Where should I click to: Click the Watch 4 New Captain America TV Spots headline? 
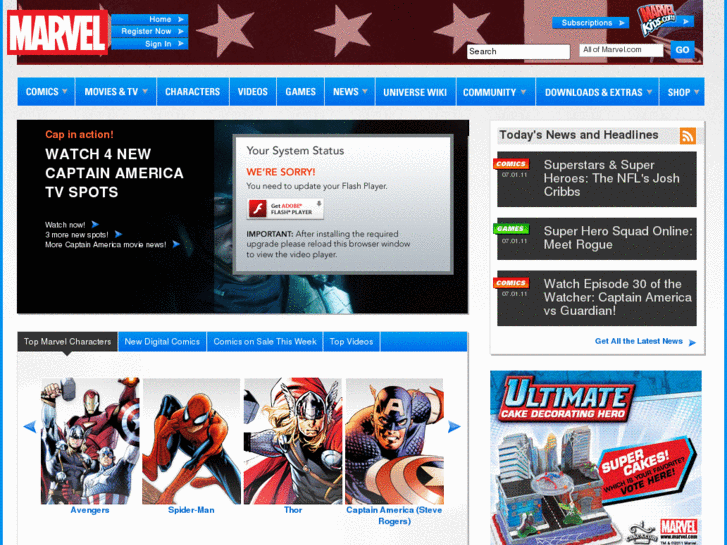point(114,173)
